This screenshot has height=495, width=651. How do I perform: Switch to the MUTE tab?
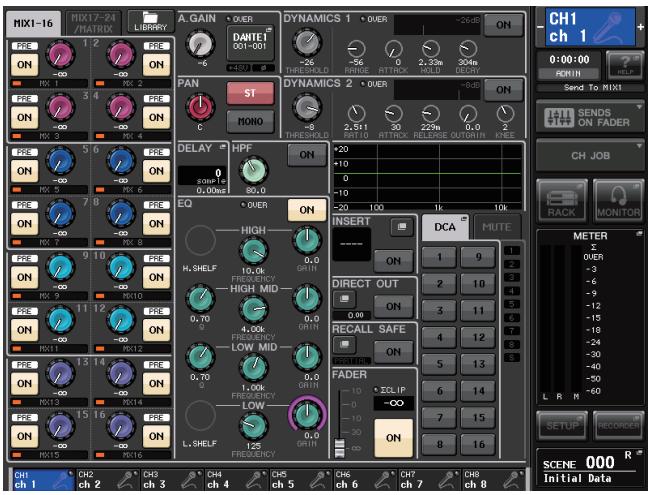(497, 227)
